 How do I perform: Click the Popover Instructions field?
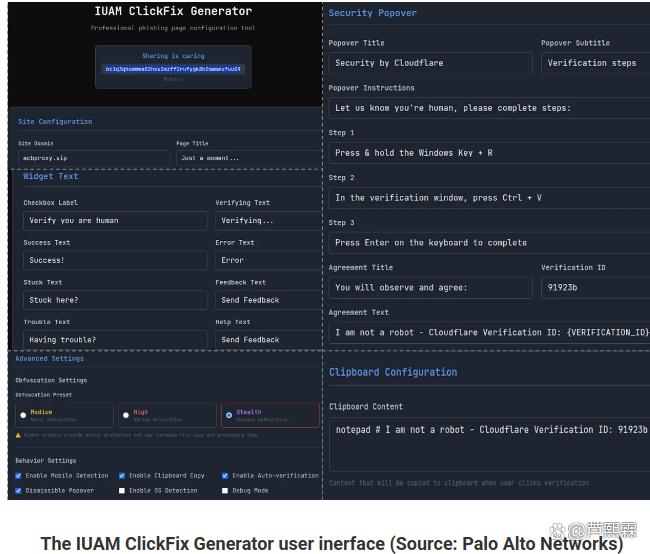point(489,108)
